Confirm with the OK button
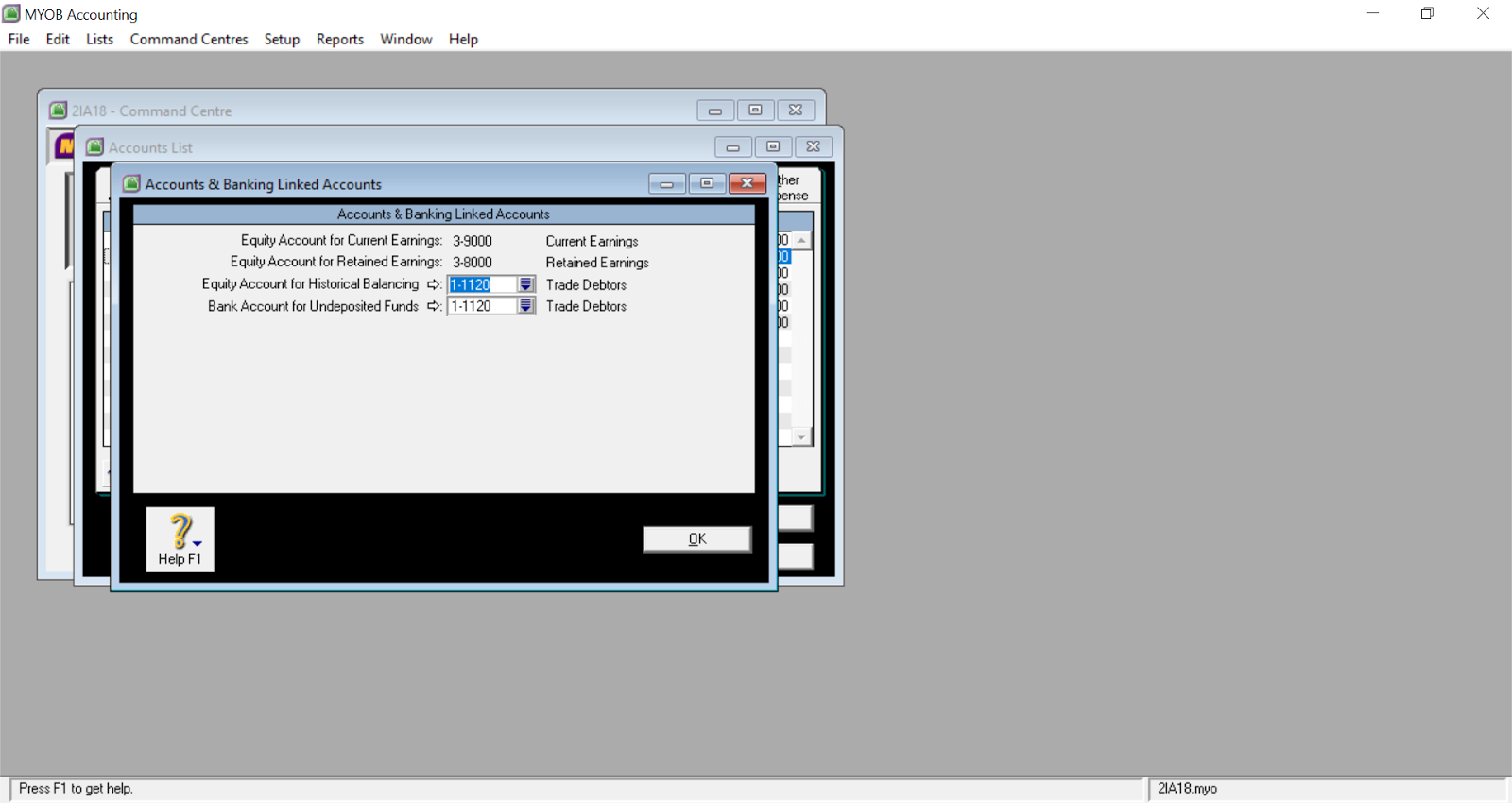 tap(697, 538)
